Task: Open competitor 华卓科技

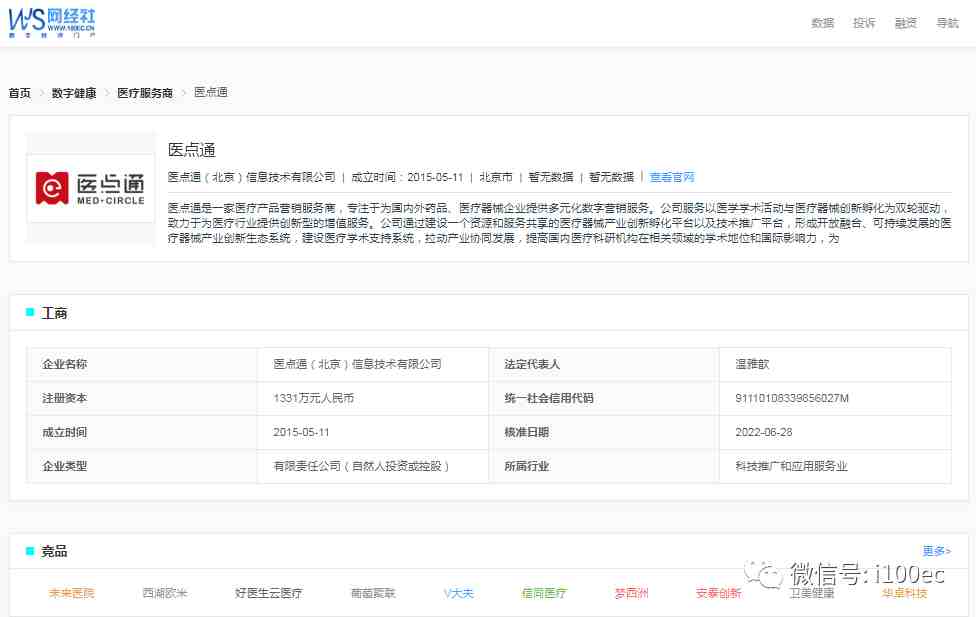Action: pyautogui.click(x=904, y=593)
